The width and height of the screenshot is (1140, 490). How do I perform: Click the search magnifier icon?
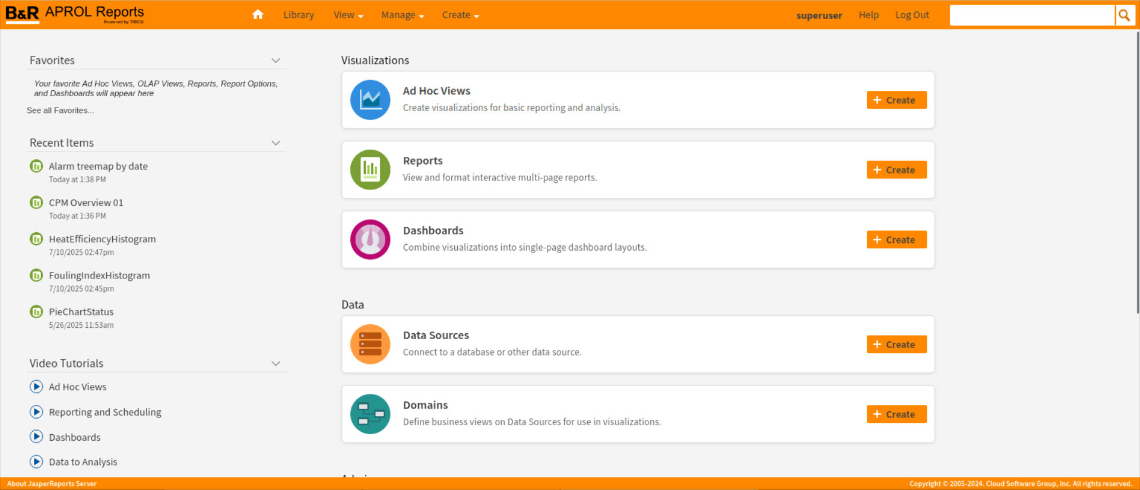click(1123, 15)
